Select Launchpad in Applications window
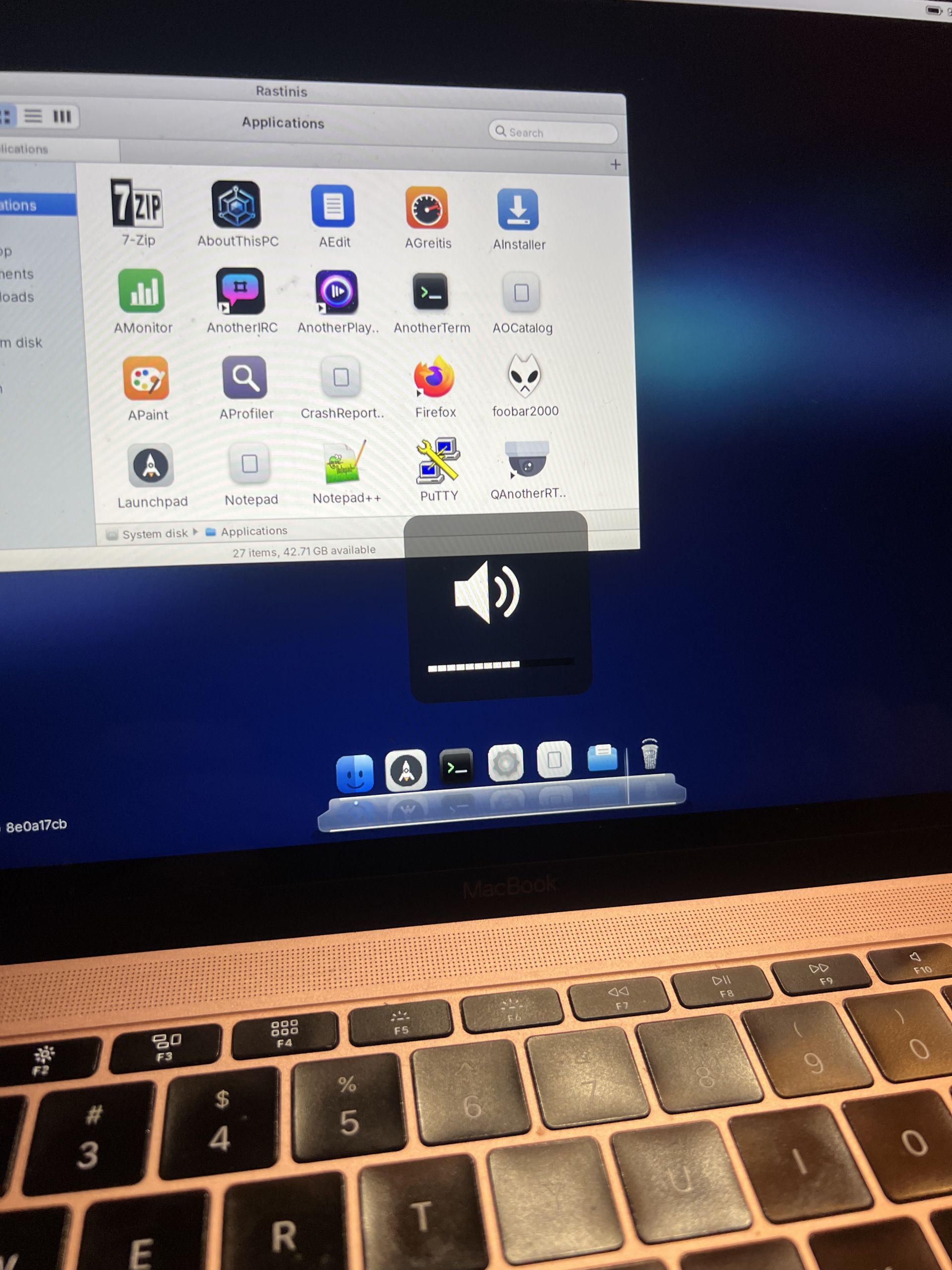The height and width of the screenshot is (1270, 952). [x=151, y=465]
